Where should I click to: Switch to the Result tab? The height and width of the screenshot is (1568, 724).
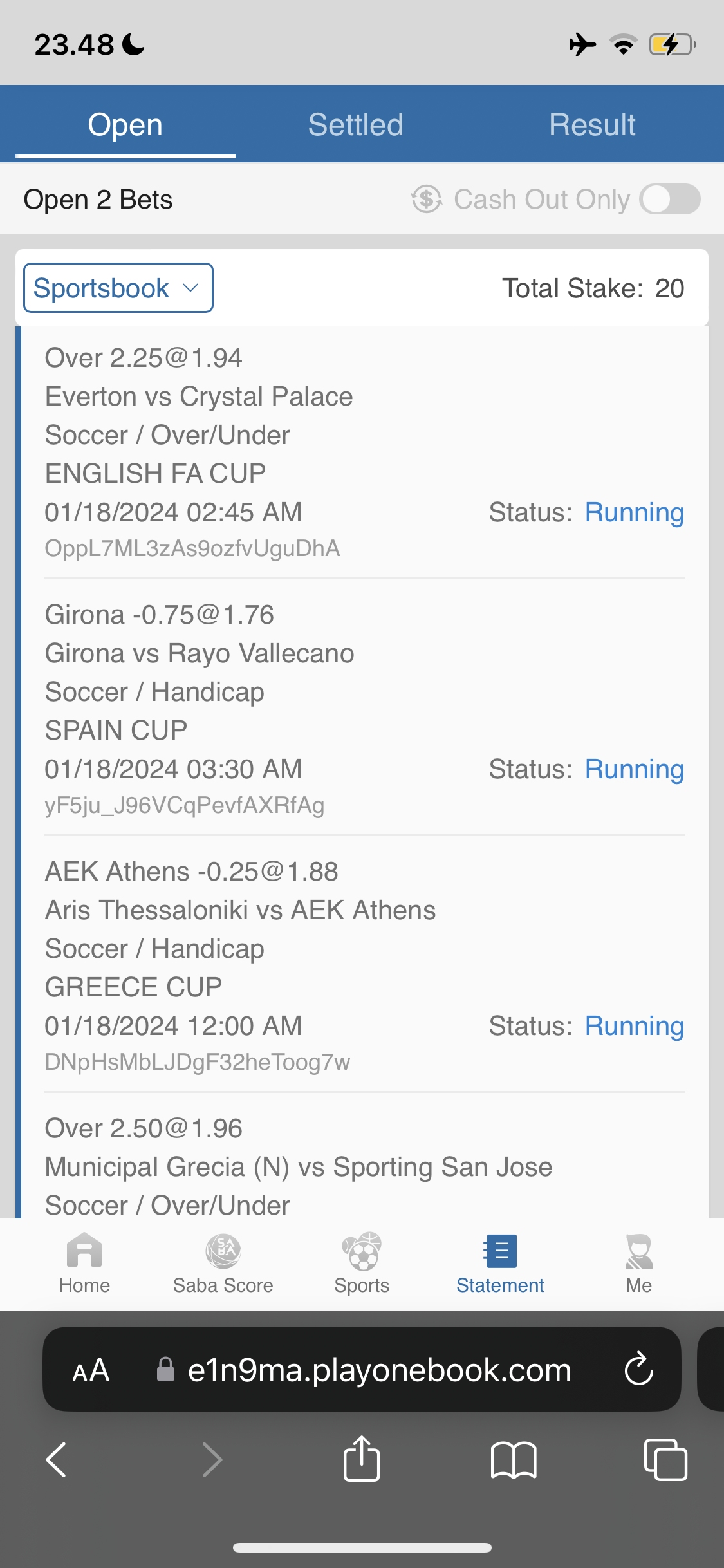[x=592, y=124]
